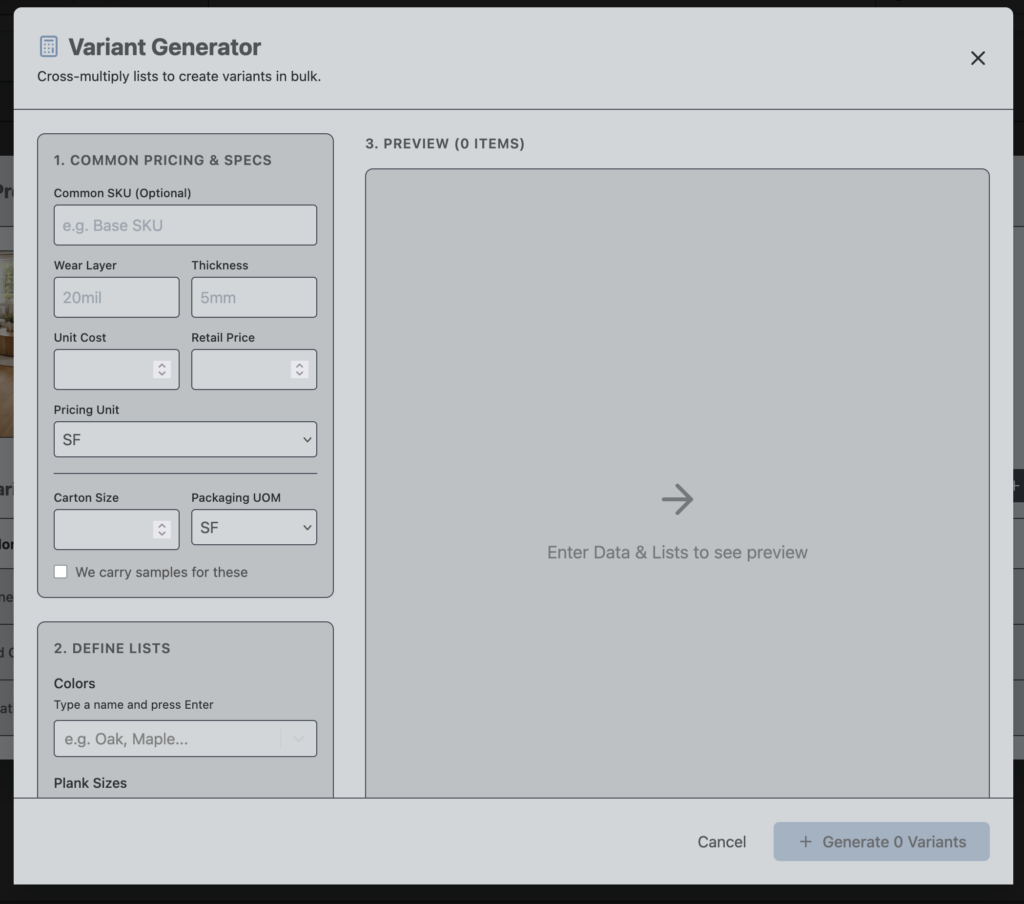1024x904 pixels.
Task: Click the arrow icon in preview area
Action: click(x=677, y=499)
